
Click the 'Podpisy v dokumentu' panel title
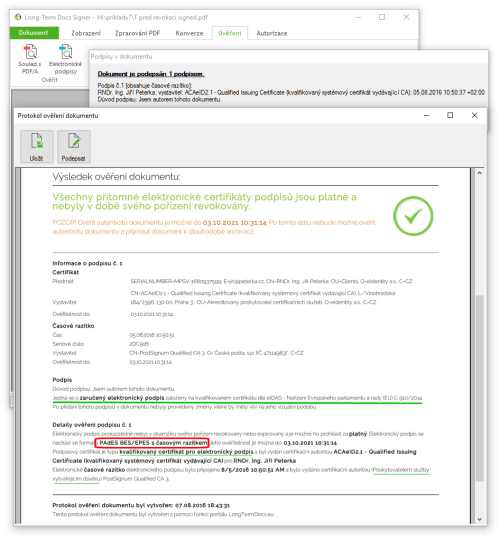click(x=121, y=56)
